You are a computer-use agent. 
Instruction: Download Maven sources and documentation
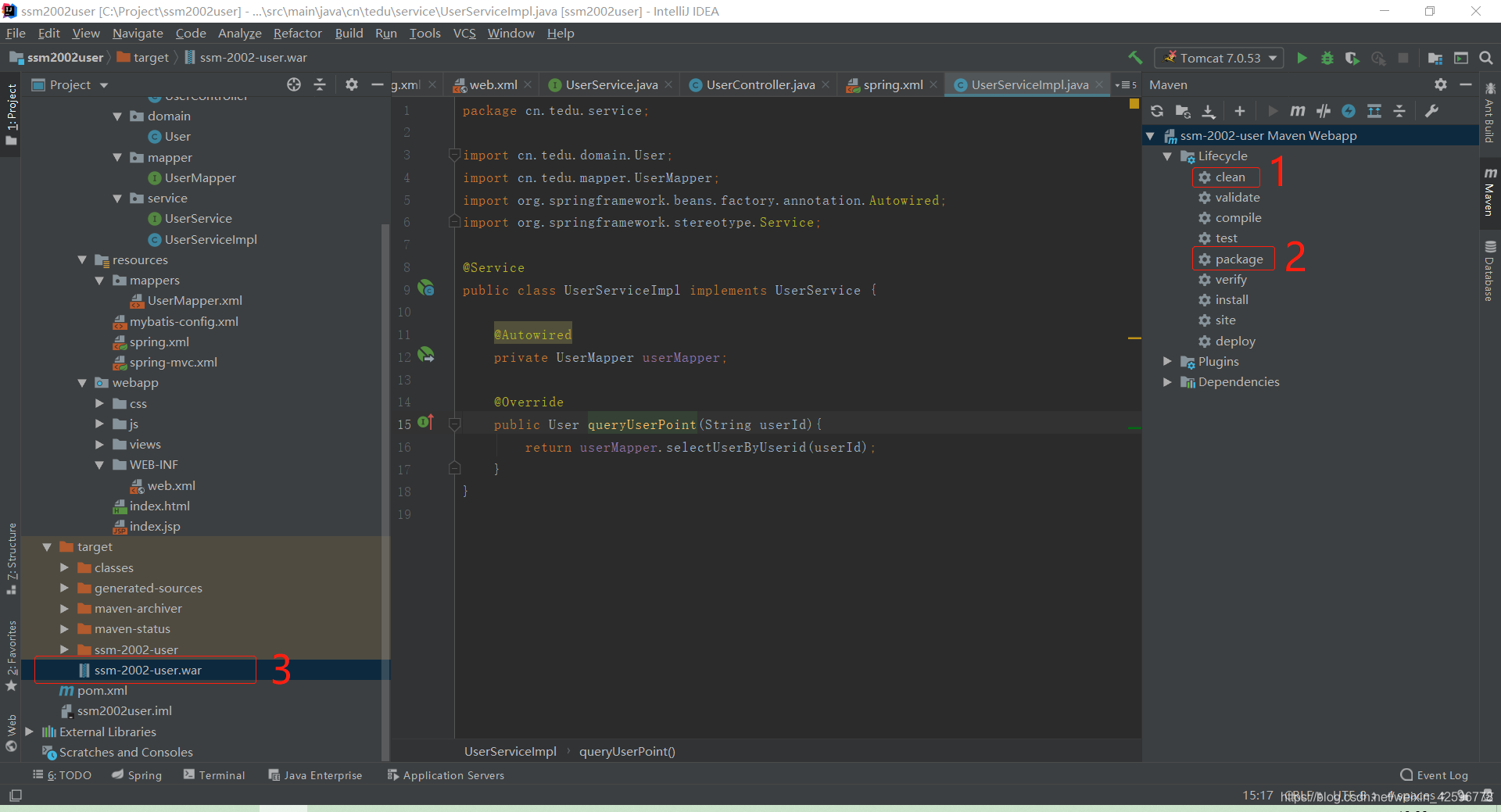(x=1209, y=111)
